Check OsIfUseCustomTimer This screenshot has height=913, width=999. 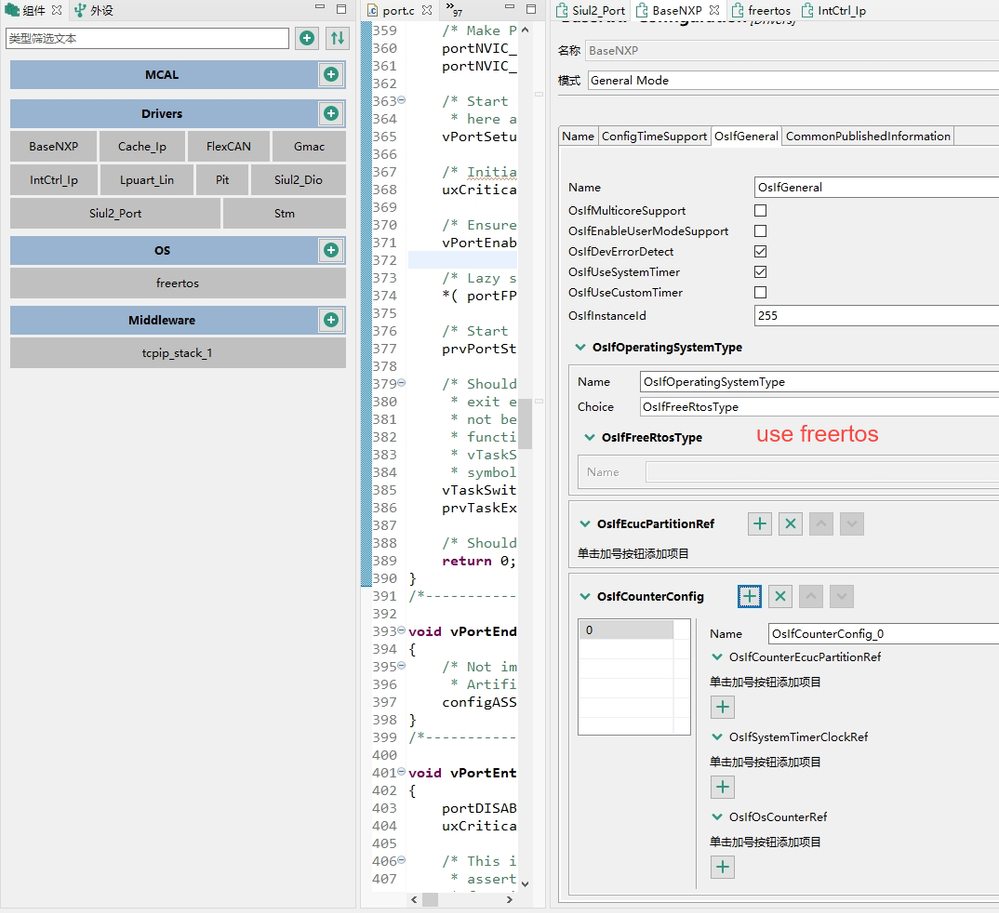click(760, 292)
